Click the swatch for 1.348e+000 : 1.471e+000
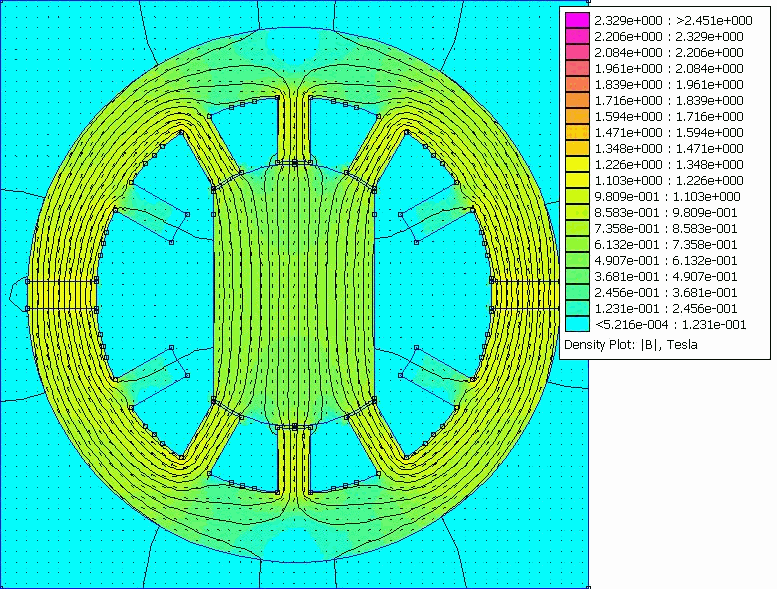 (577, 149)
